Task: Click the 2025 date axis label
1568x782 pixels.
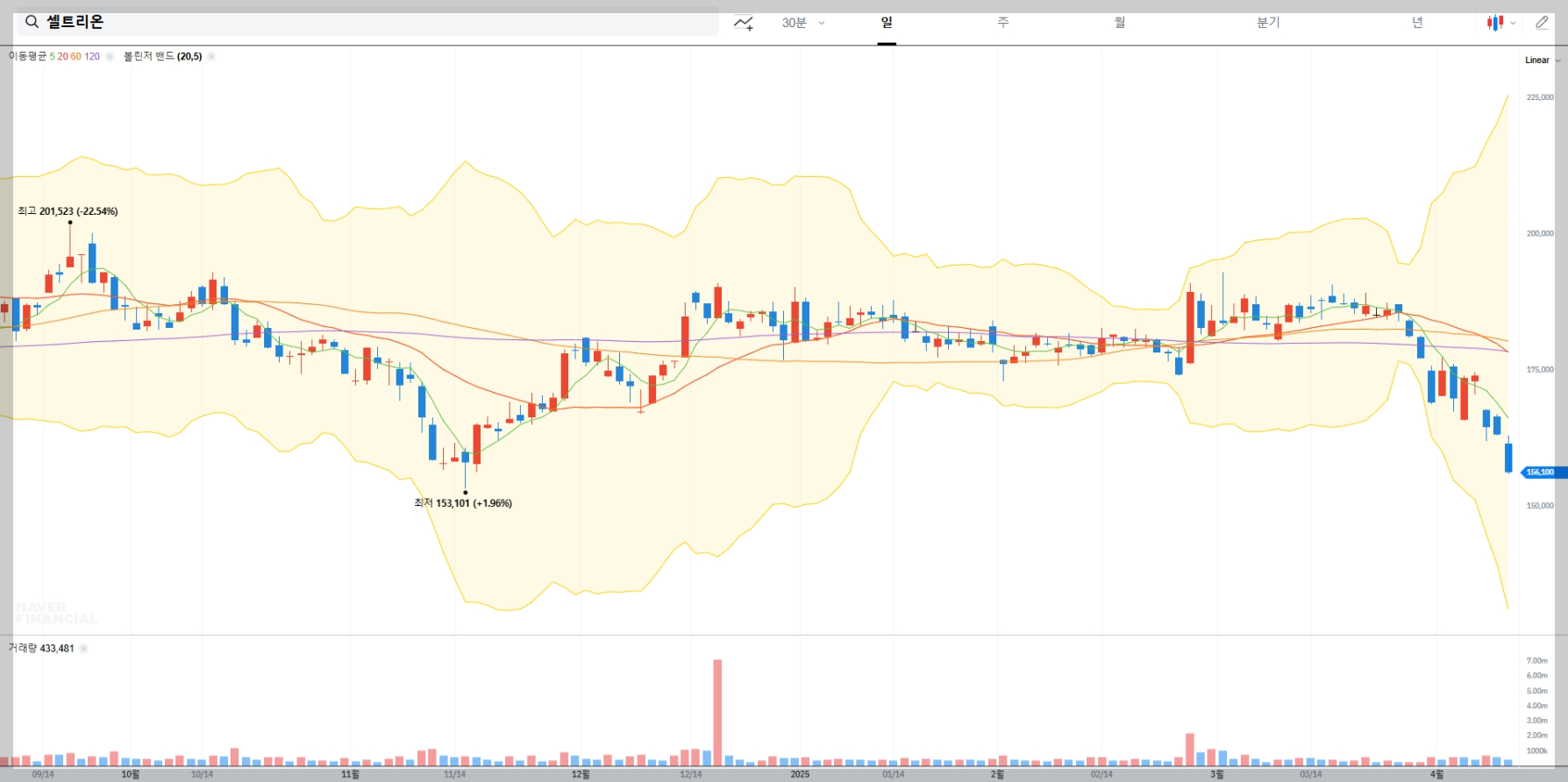Action: pos(800,774)
